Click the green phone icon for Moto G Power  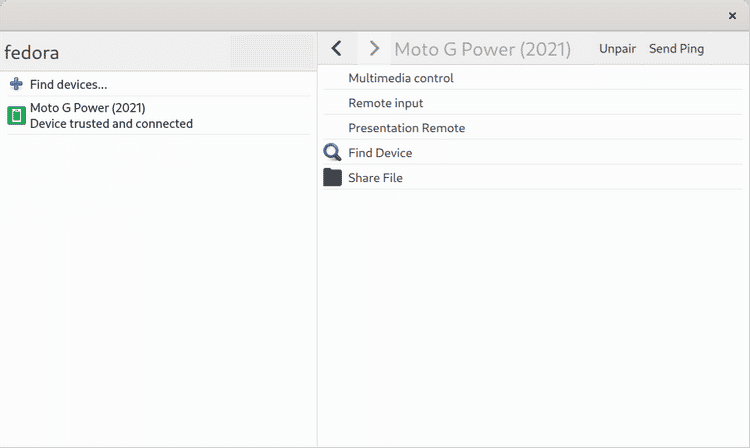(16, 116)
